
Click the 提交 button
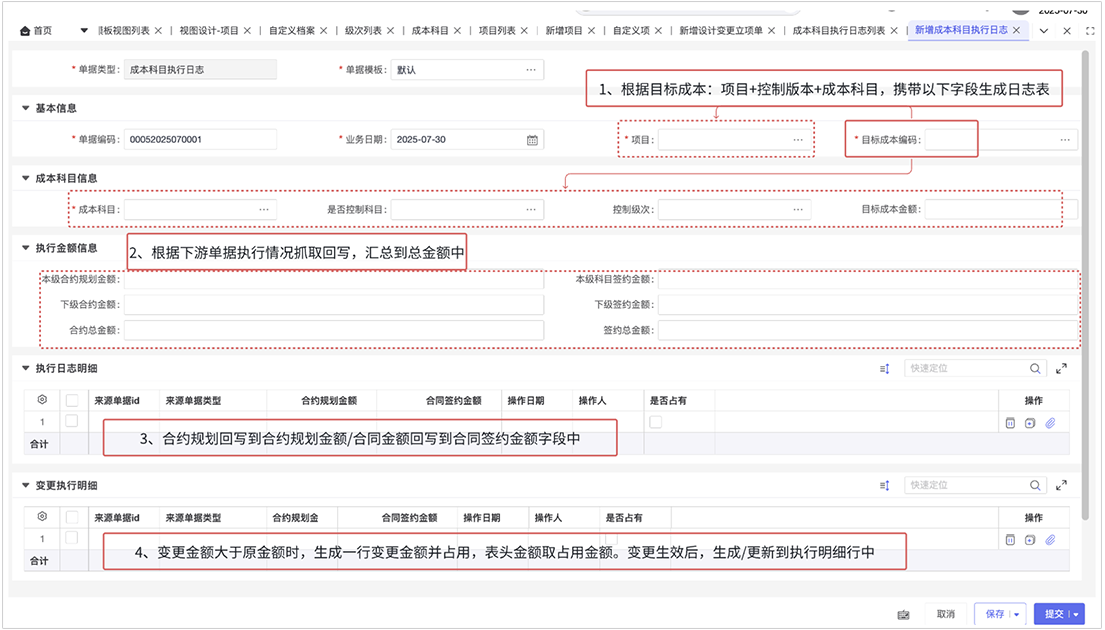[x=1054, y=614]
